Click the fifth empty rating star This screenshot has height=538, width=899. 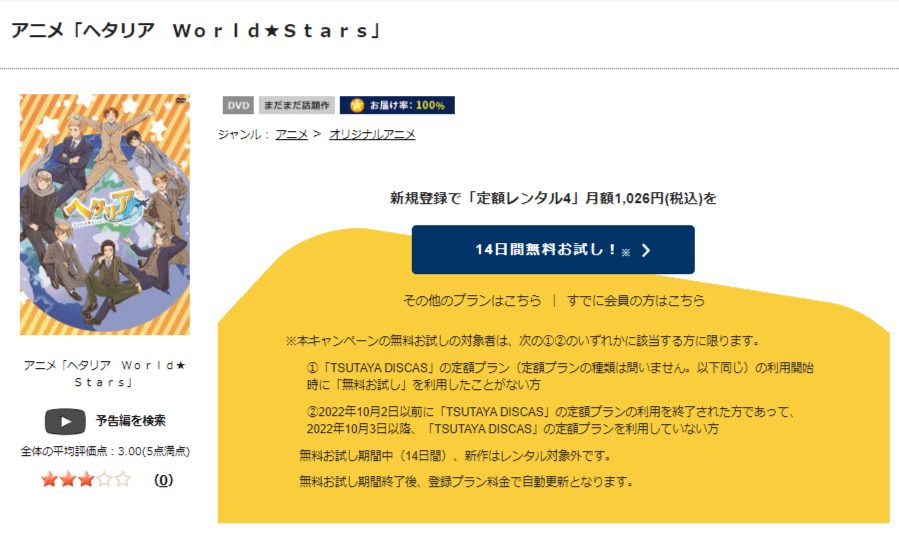pos(123,479)
